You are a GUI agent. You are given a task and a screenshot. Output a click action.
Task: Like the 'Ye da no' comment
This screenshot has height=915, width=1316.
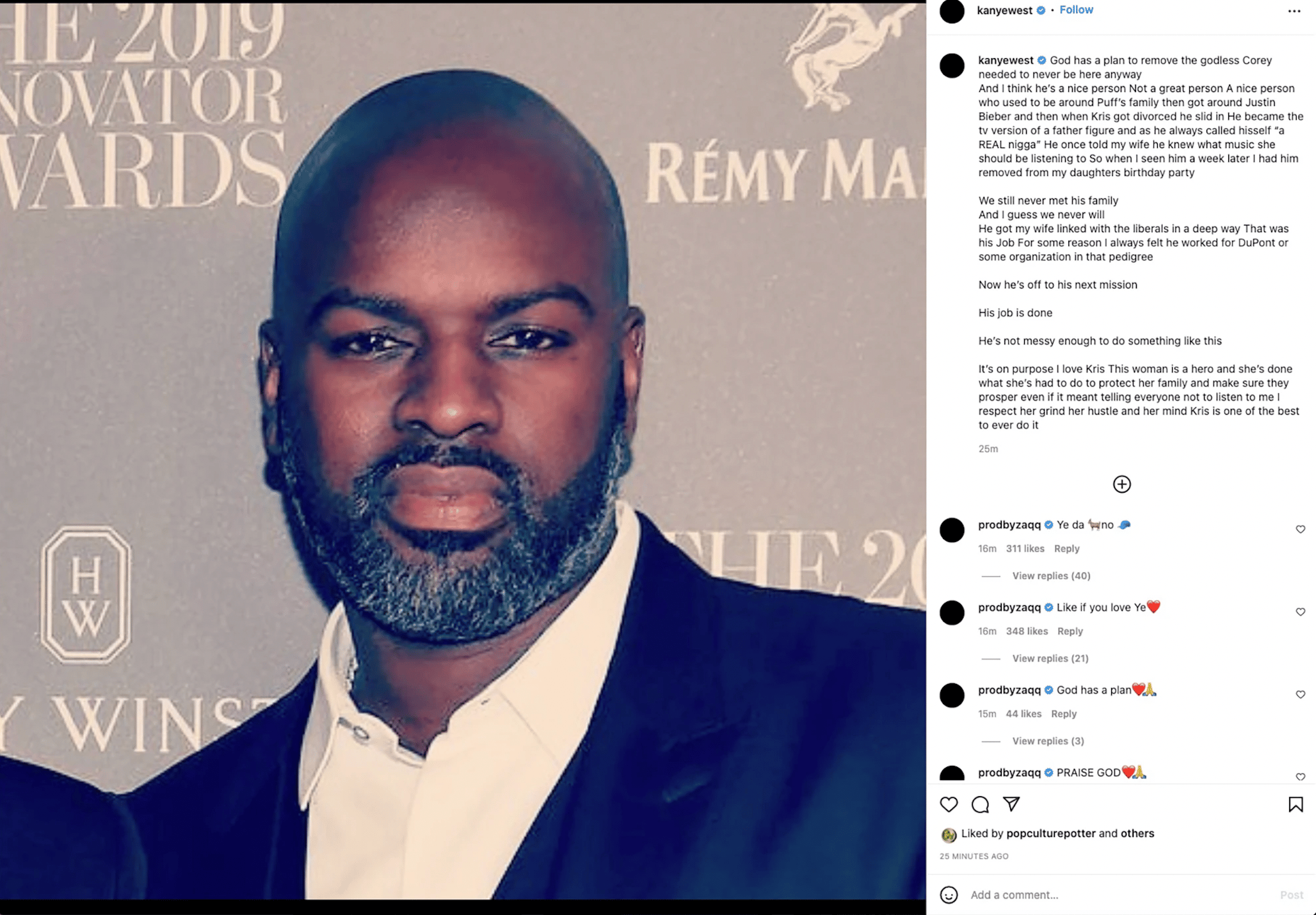tap(1300, 529)
